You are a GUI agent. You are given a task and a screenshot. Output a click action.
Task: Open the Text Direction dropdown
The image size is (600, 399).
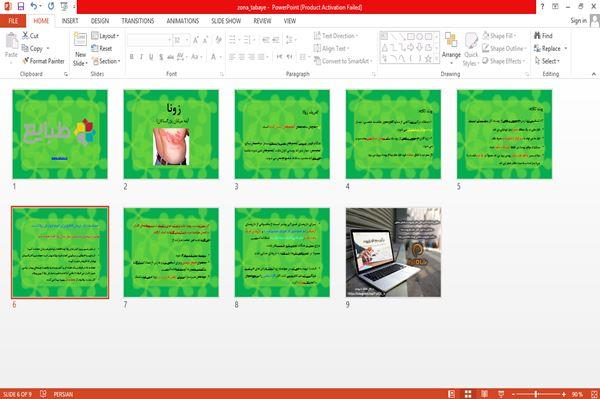coord(336,36)
